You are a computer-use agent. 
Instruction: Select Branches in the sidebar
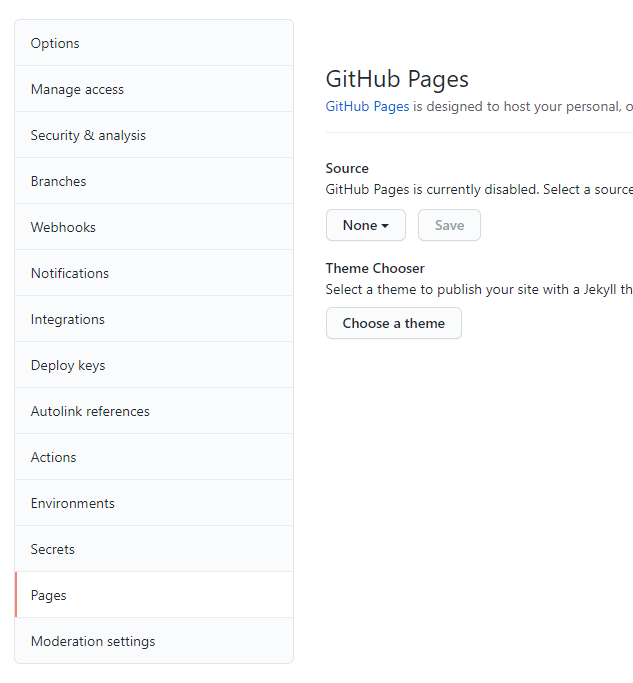[58, 181]
